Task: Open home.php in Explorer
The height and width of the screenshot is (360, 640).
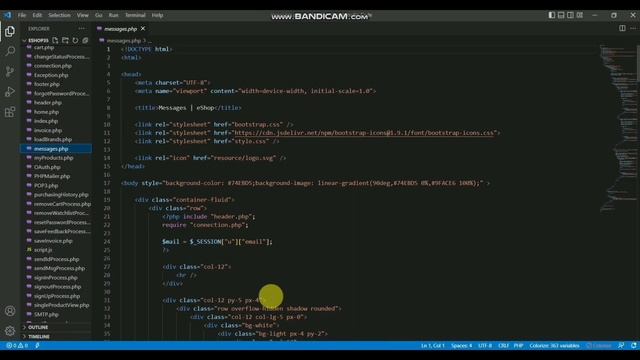Action: 46,112
